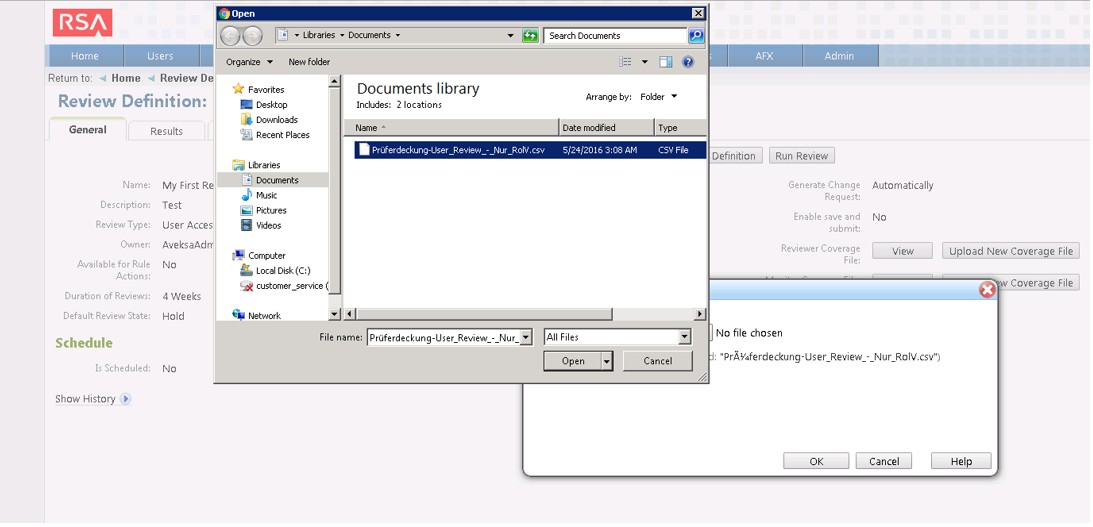
Task: Expand the Arrange by Folder dropdown
Action: click(659, 97)
